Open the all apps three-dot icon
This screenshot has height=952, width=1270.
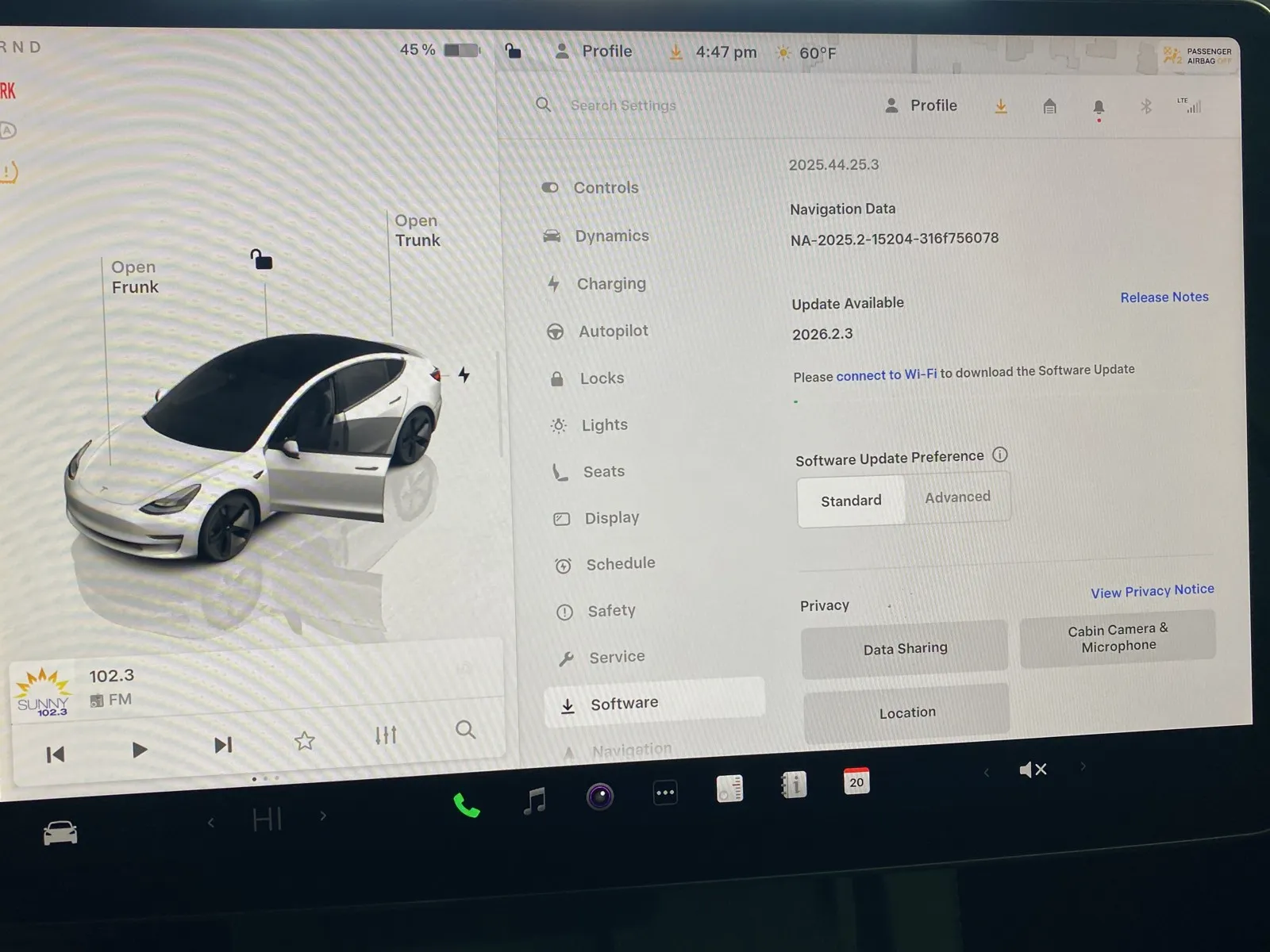665,793
